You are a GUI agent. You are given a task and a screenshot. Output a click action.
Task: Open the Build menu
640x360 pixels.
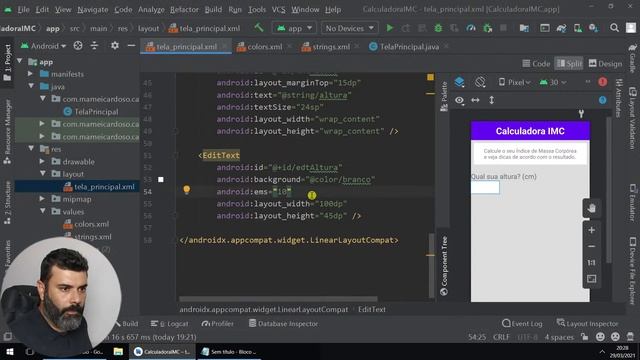pyautogui.click(x=213, y=9)
